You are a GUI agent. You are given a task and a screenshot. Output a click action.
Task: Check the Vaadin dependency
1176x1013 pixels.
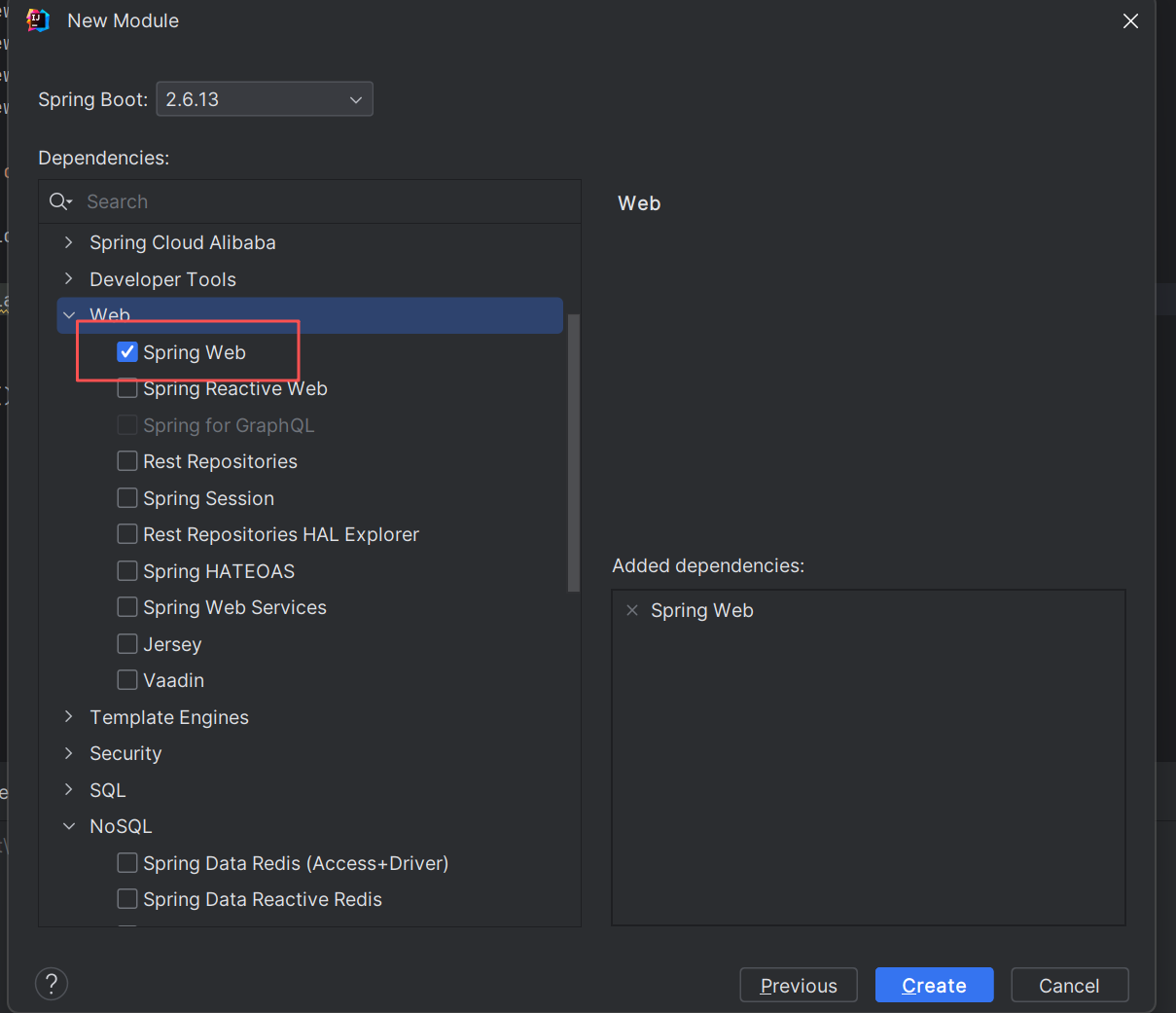(127, 680)
